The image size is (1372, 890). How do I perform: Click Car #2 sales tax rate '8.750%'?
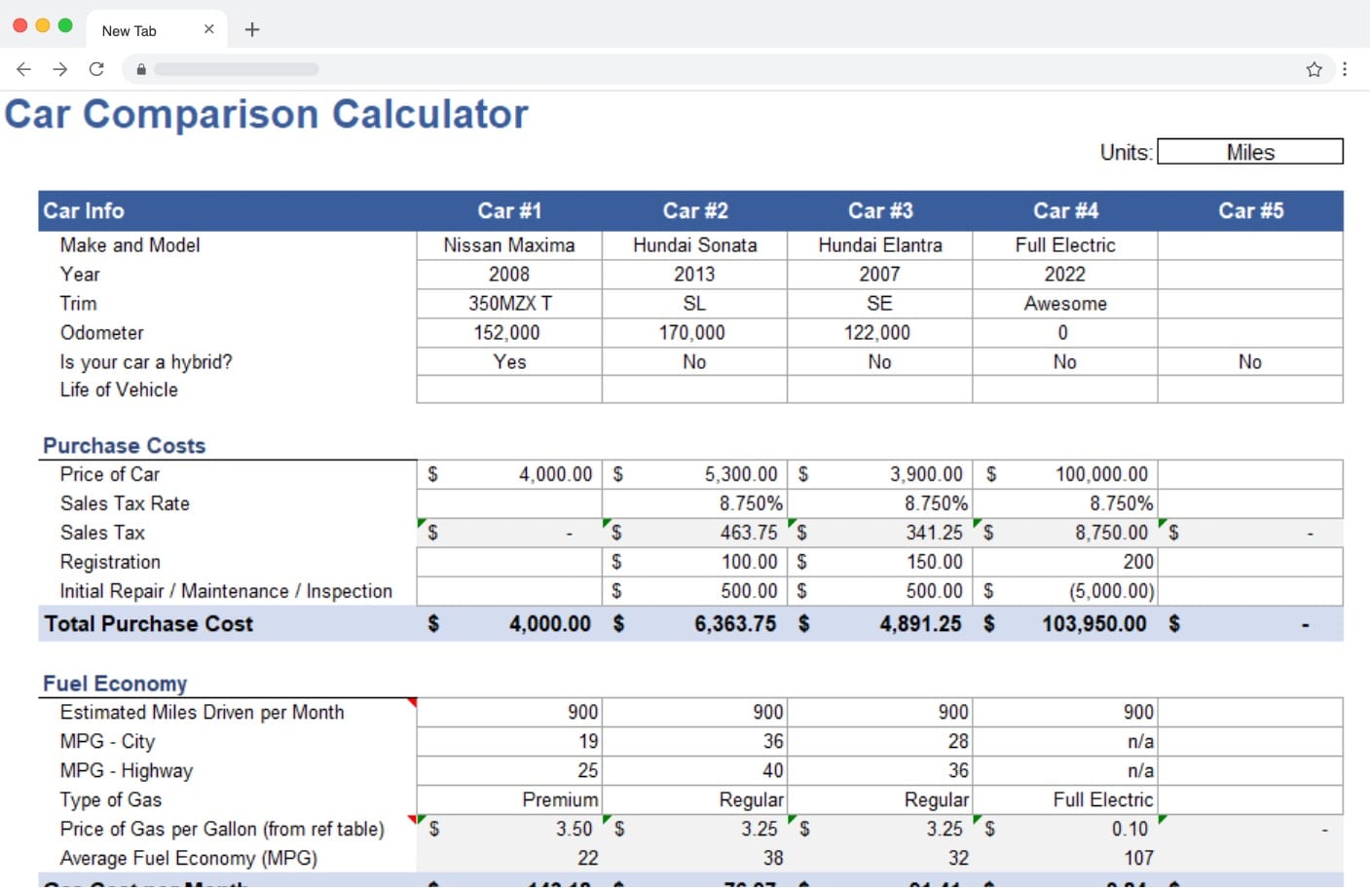point(694,503)
